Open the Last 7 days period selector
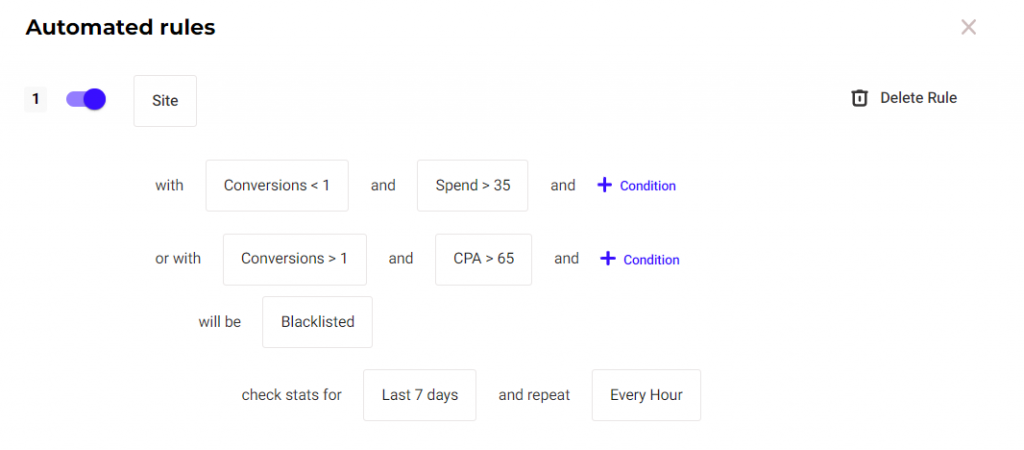 pos(419,395)
